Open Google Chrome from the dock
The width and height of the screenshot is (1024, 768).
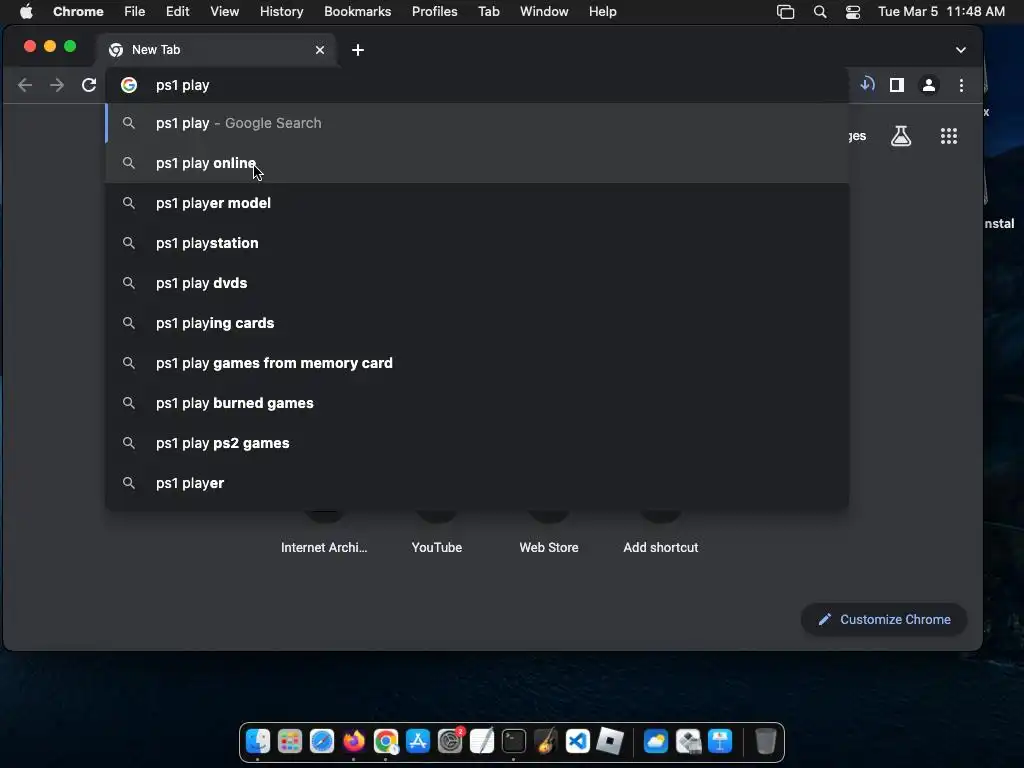click(386, 741)
